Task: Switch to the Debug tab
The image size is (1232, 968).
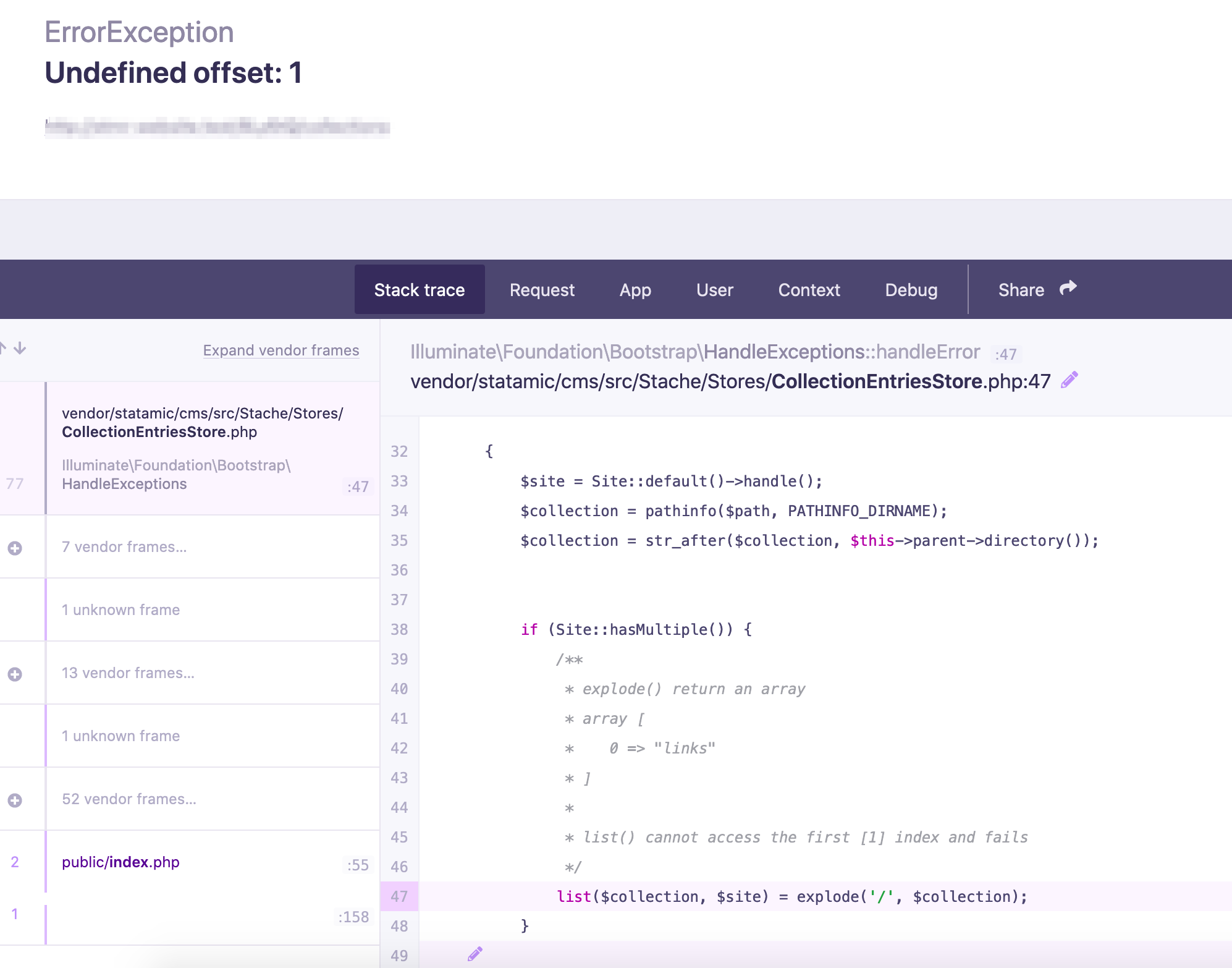Action: pos(911,289)
